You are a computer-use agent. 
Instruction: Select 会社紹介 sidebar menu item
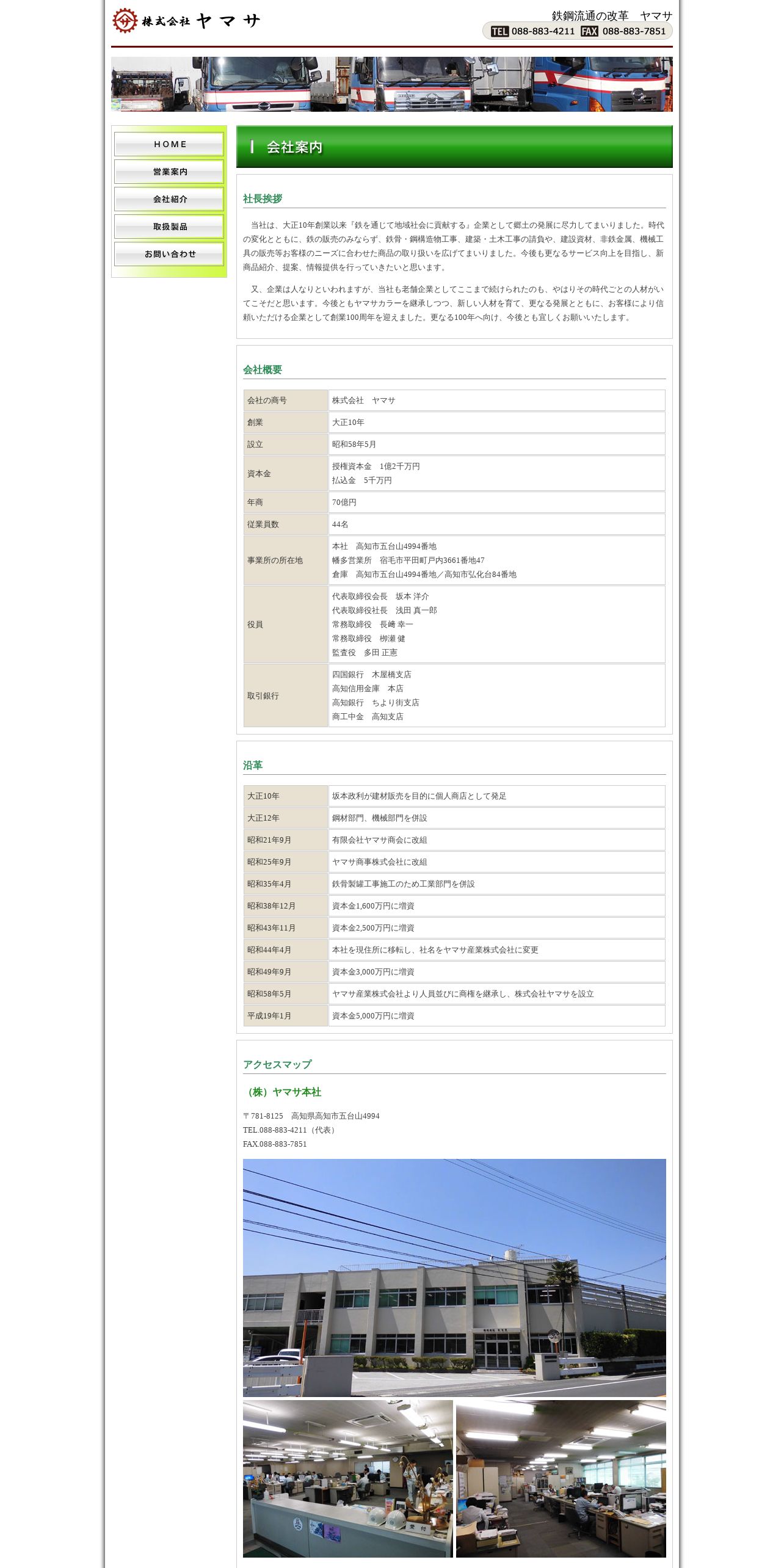pyautogui.click(x=169, y=199)
